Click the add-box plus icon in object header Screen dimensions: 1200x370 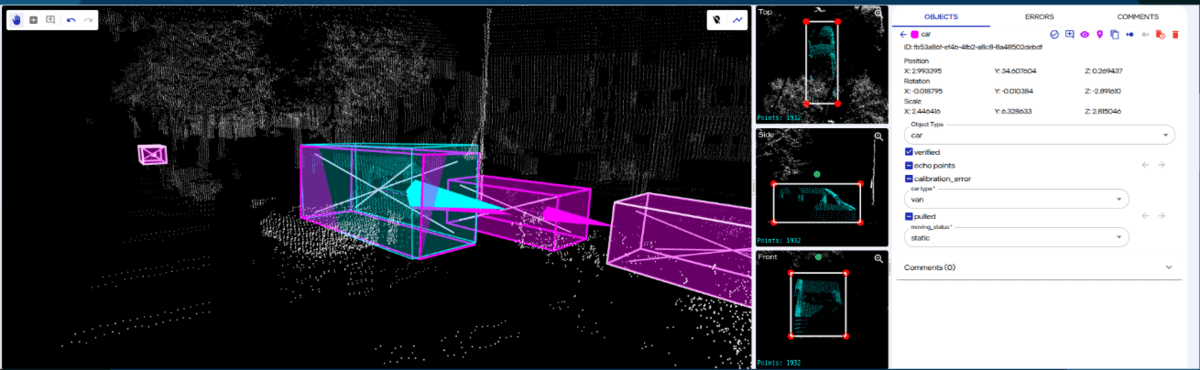click(x=1069, y=34)
